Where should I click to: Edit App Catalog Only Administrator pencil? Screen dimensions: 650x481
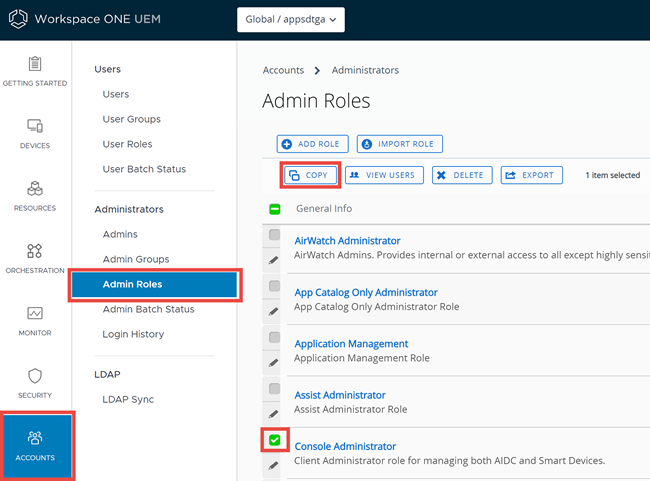pos(273,311)
